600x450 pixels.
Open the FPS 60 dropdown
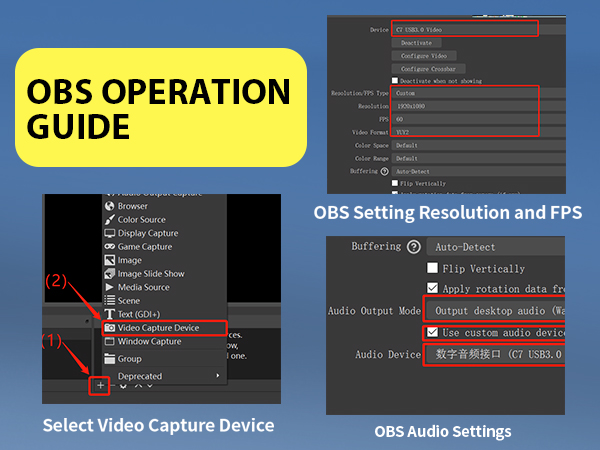point(478,119)
